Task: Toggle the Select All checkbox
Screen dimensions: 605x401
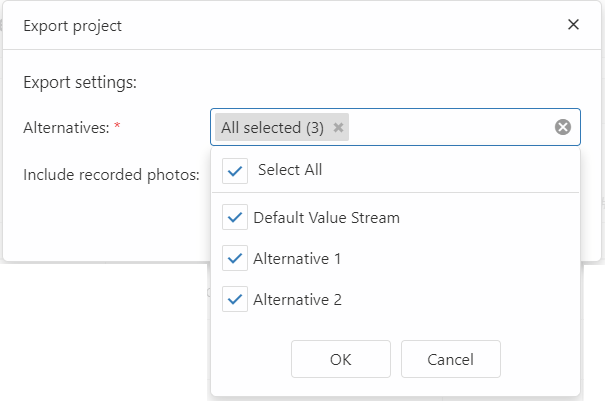Action: pos(236,171)
